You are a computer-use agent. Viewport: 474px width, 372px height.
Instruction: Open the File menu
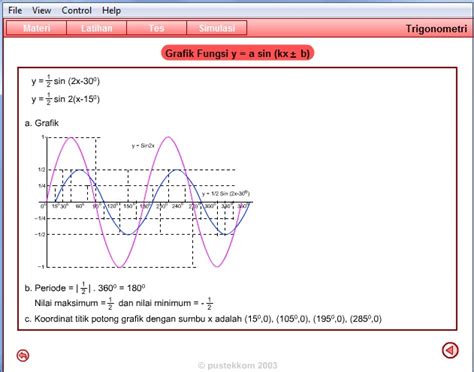pos(15,10)
